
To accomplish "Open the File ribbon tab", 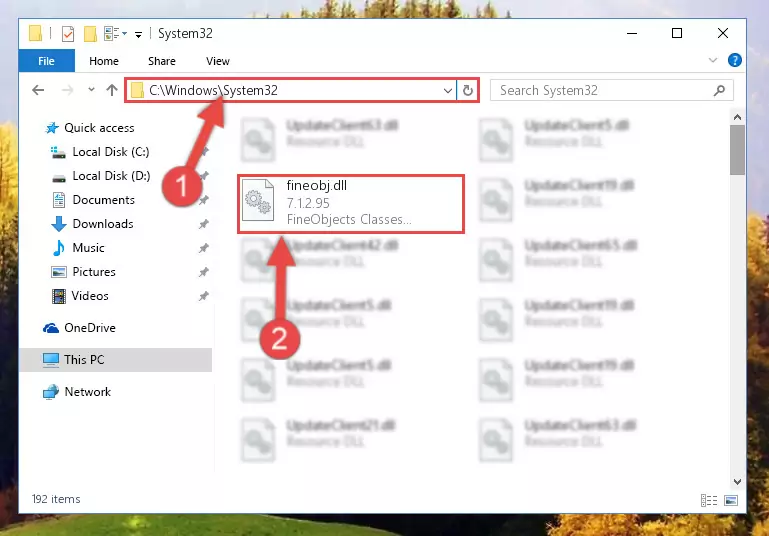I will pyautogui.click(x=47, y=61).
